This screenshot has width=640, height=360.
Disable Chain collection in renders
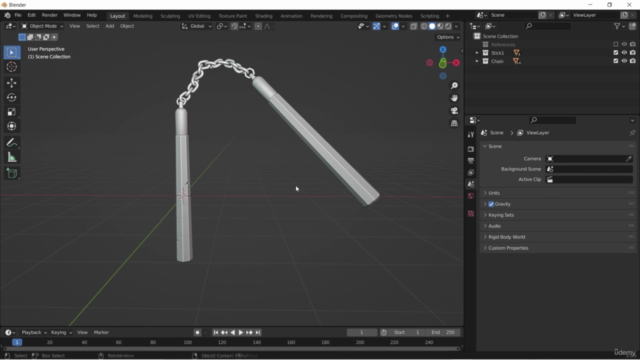point(633,61)
